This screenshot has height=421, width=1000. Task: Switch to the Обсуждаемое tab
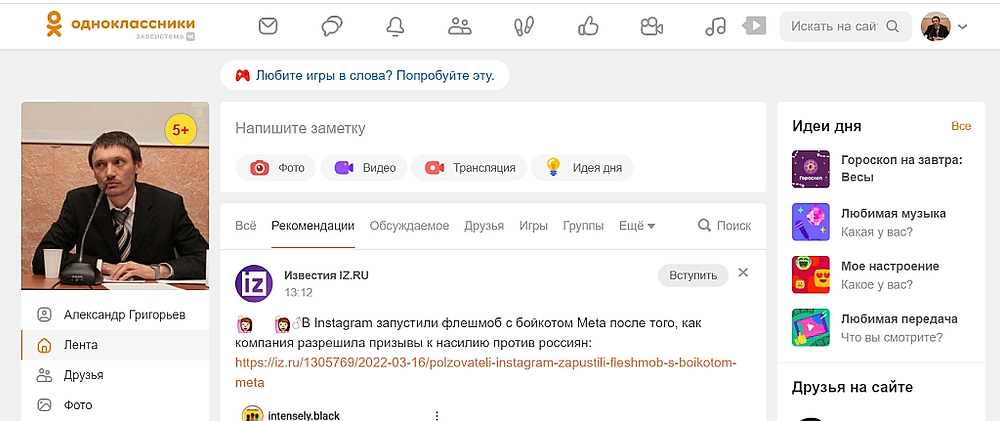click(409, 226)
